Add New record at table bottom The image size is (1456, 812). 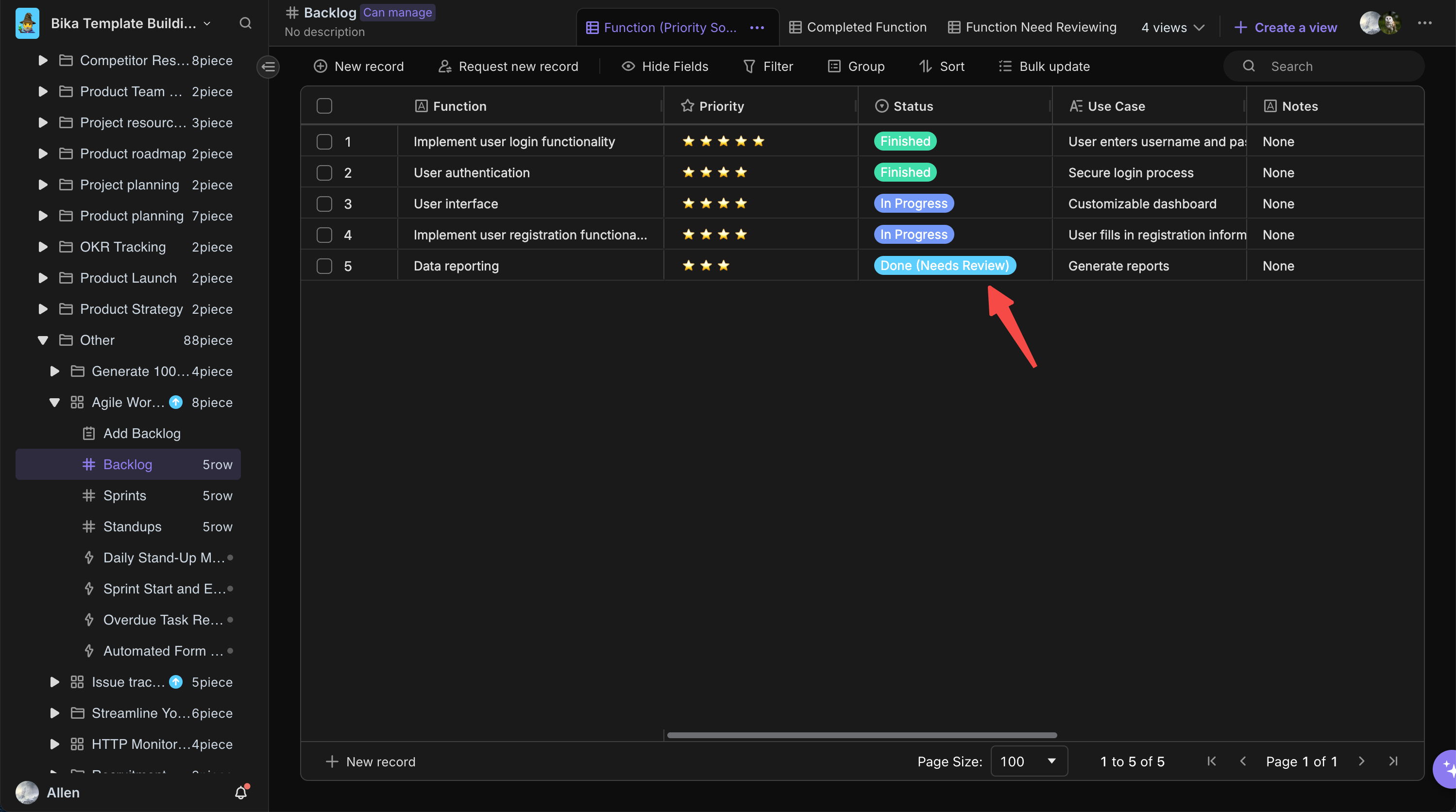tap(371, 761)
